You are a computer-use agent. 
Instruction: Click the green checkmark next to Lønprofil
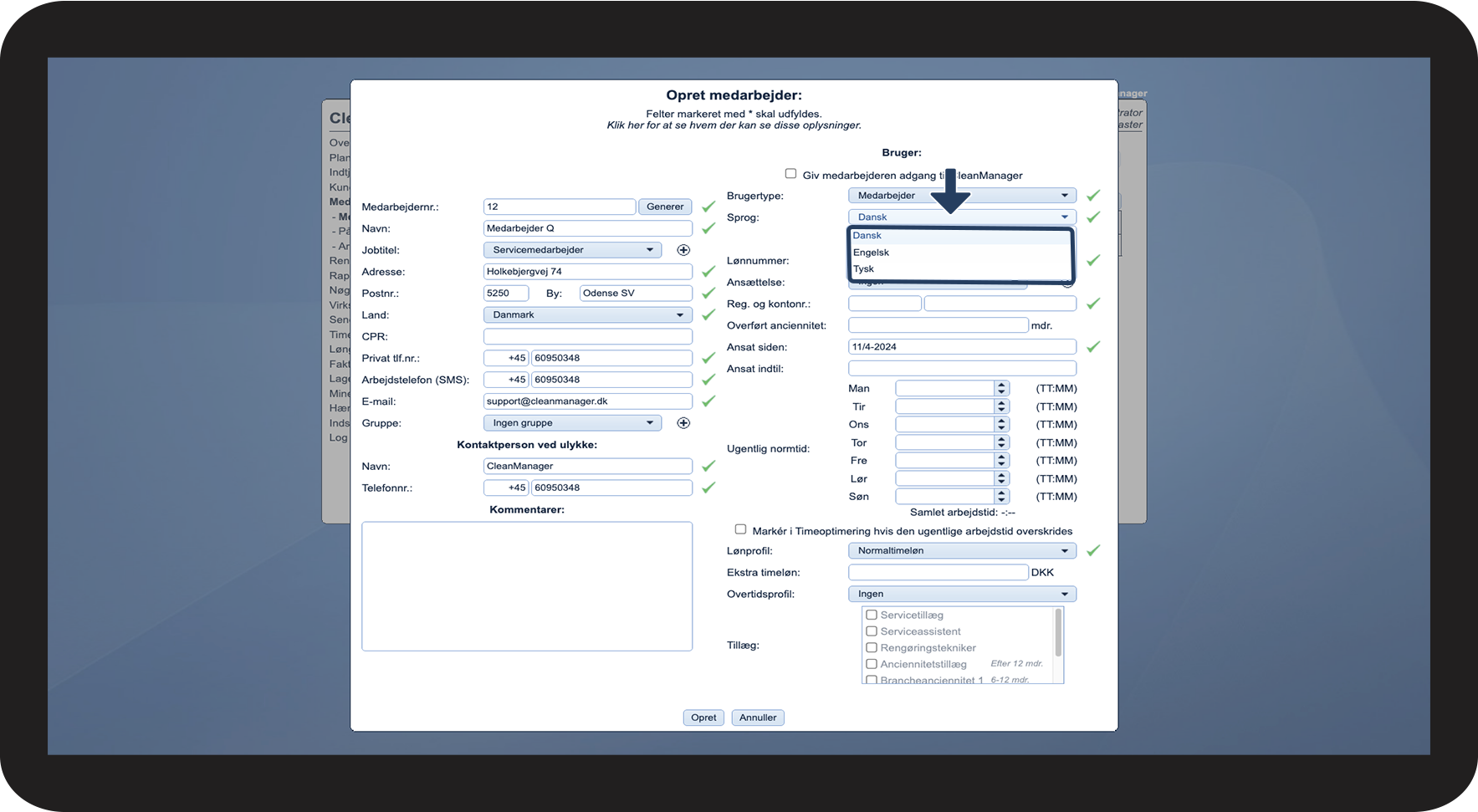click(x=1092, y=551)
